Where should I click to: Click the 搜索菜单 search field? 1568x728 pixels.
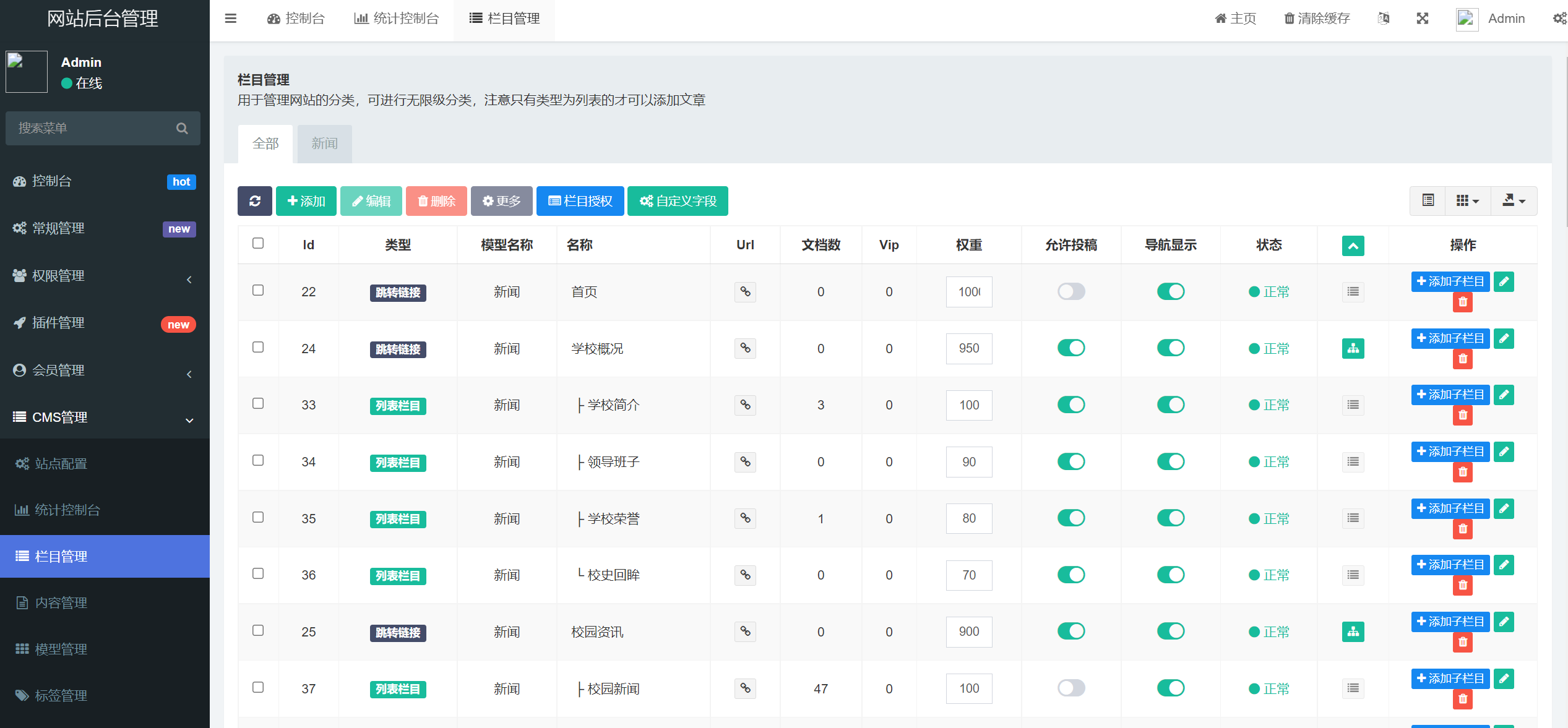pos(103,129)
